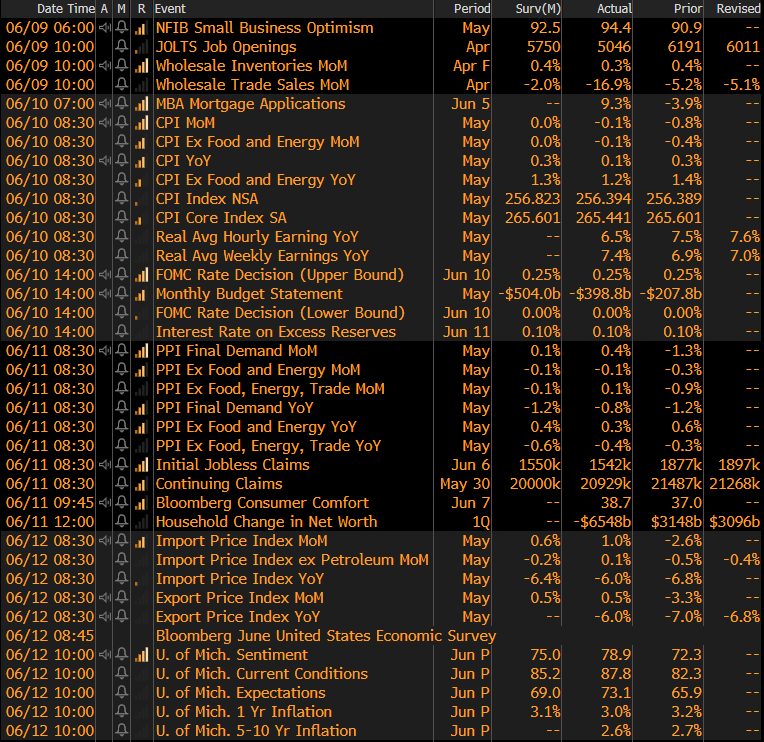The height and width of the screenshot is (742, 764).
Task: Click the Event column header
Action: pyautogui.click(x=170, y=9)
